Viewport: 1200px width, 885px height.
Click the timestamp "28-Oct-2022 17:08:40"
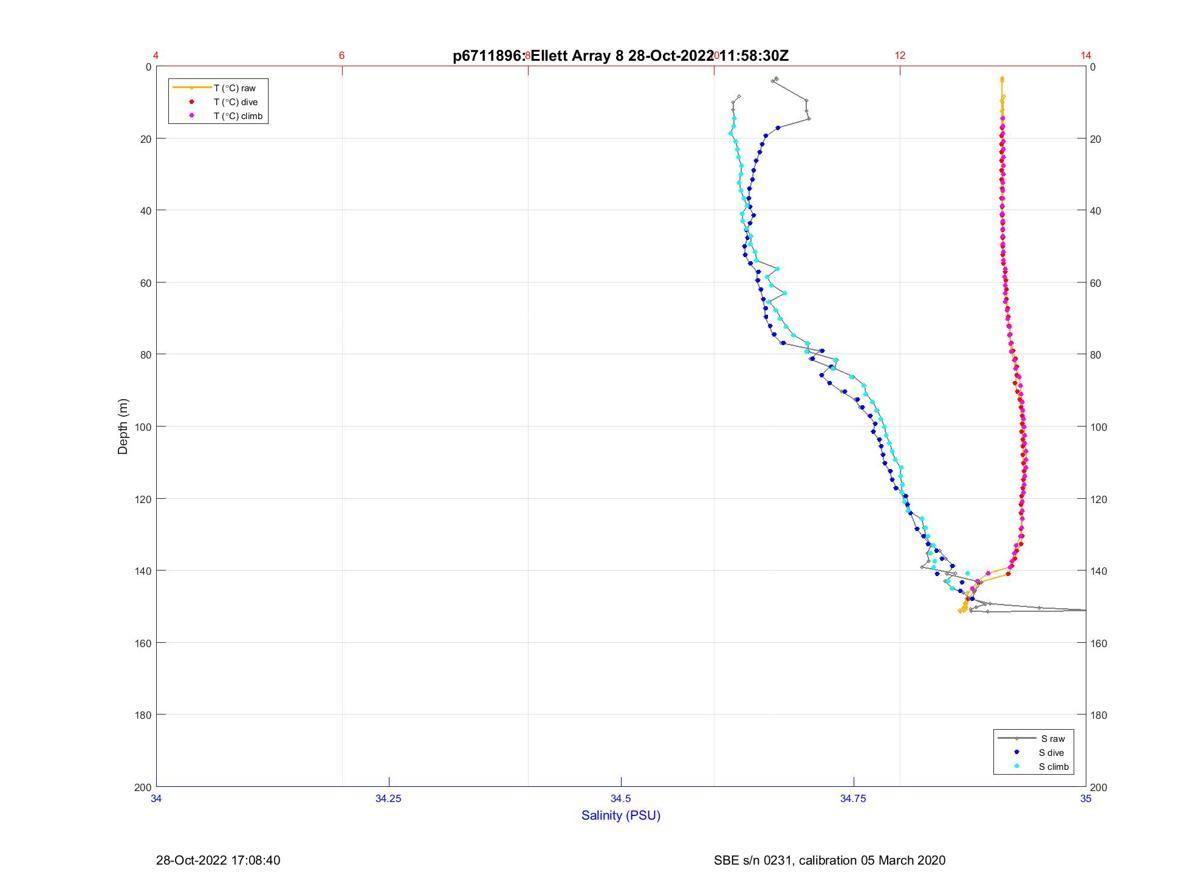pos(218,860)
